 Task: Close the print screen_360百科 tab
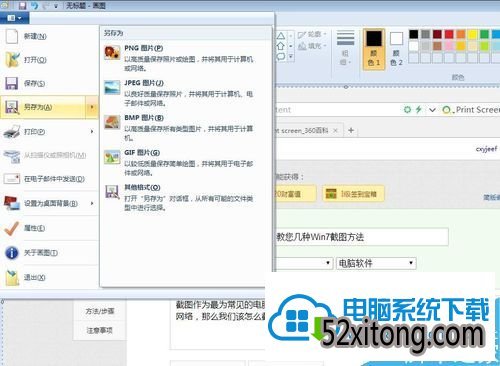click(x=336, y=131)
